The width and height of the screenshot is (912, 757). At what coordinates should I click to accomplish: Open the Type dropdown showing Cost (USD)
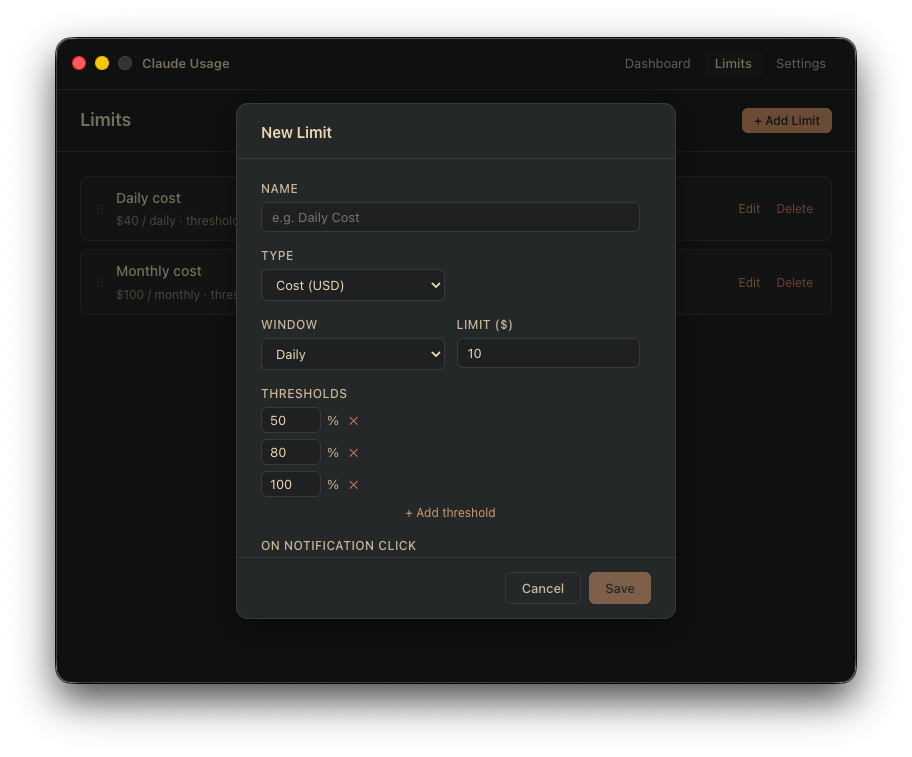pos(352,284)
